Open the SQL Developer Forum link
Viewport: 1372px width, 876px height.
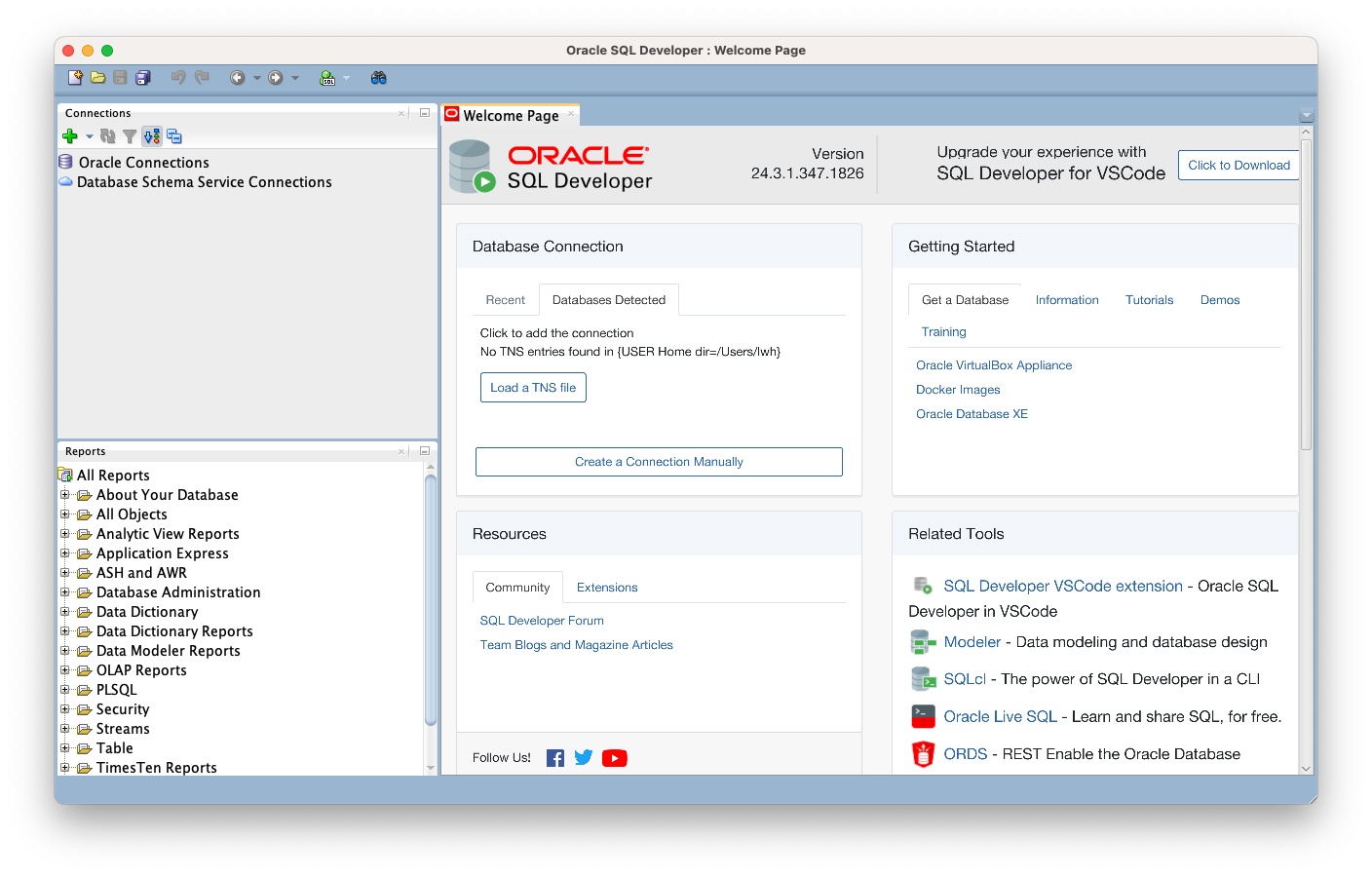[x=542, y=621]
